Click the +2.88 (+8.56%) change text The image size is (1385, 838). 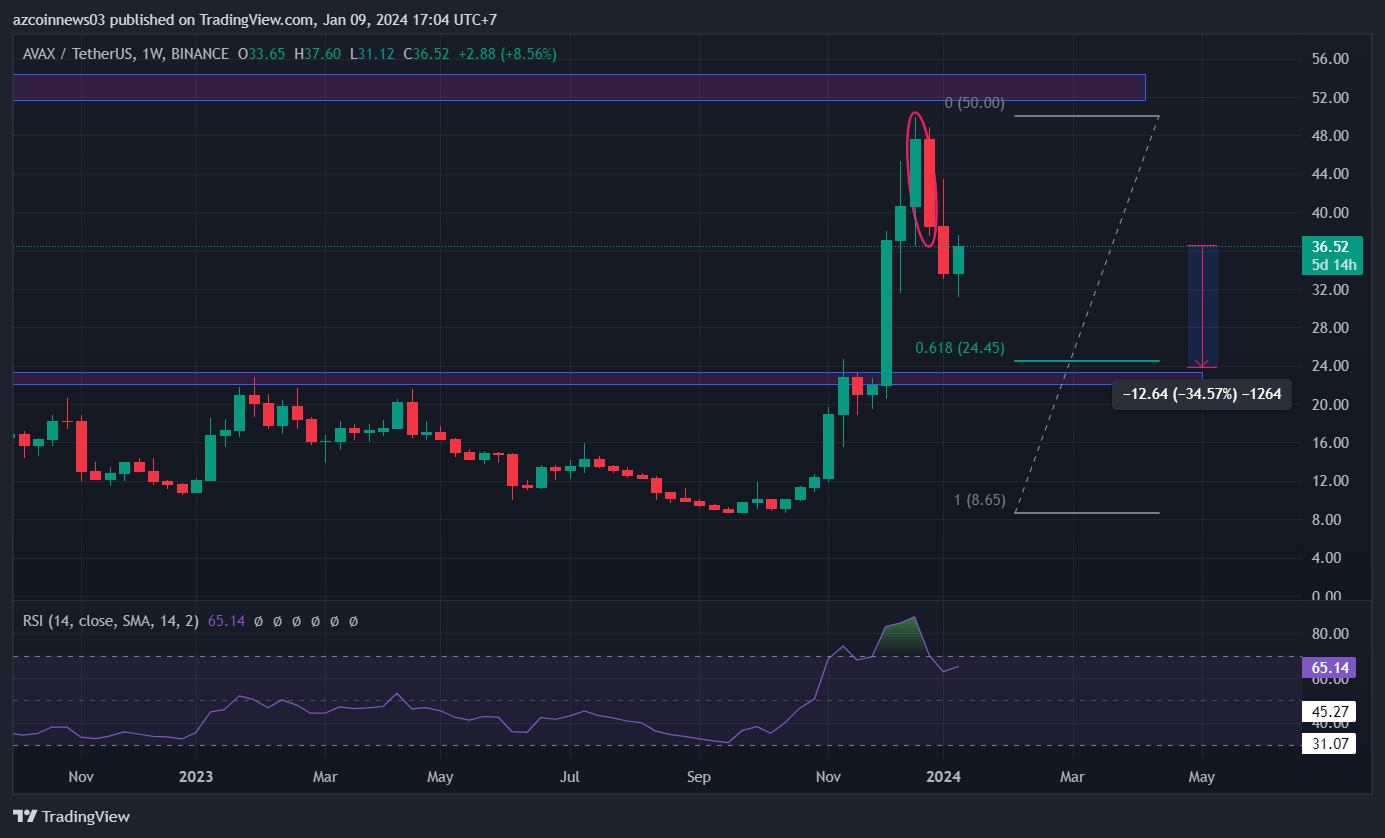[509, 54]
